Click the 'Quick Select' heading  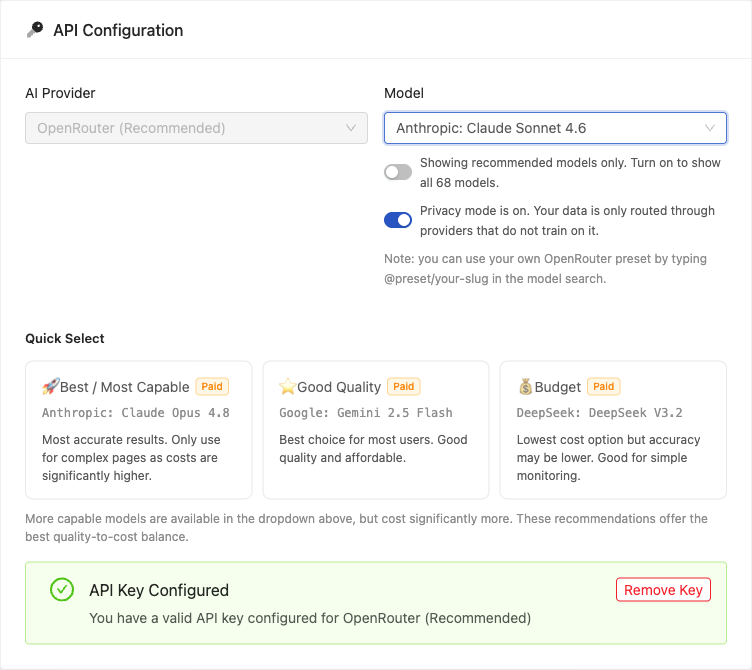click(x=65, y=339)
